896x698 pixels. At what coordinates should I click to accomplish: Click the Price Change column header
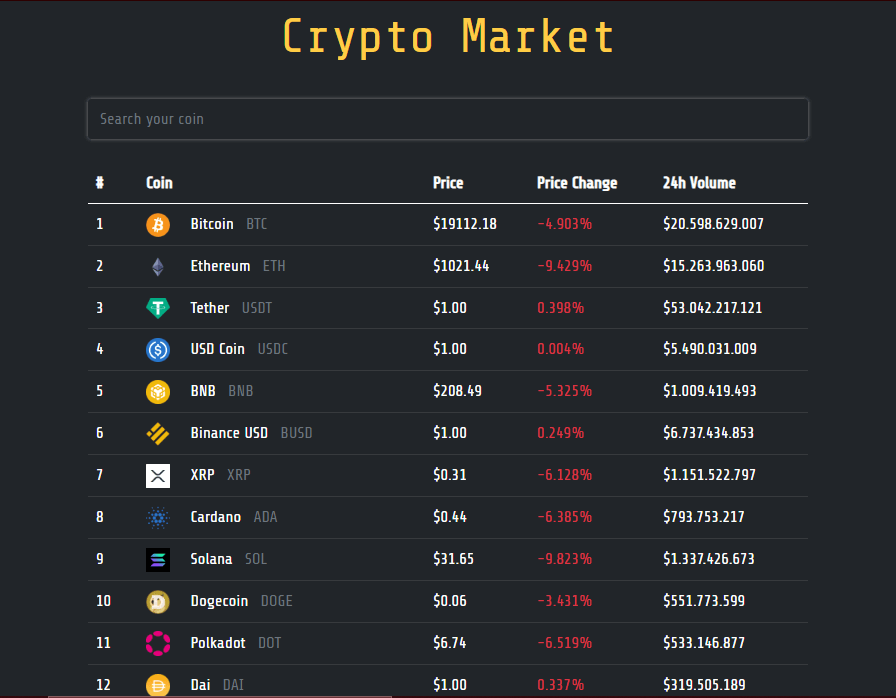pyautogui.click(x=577, y=183)
